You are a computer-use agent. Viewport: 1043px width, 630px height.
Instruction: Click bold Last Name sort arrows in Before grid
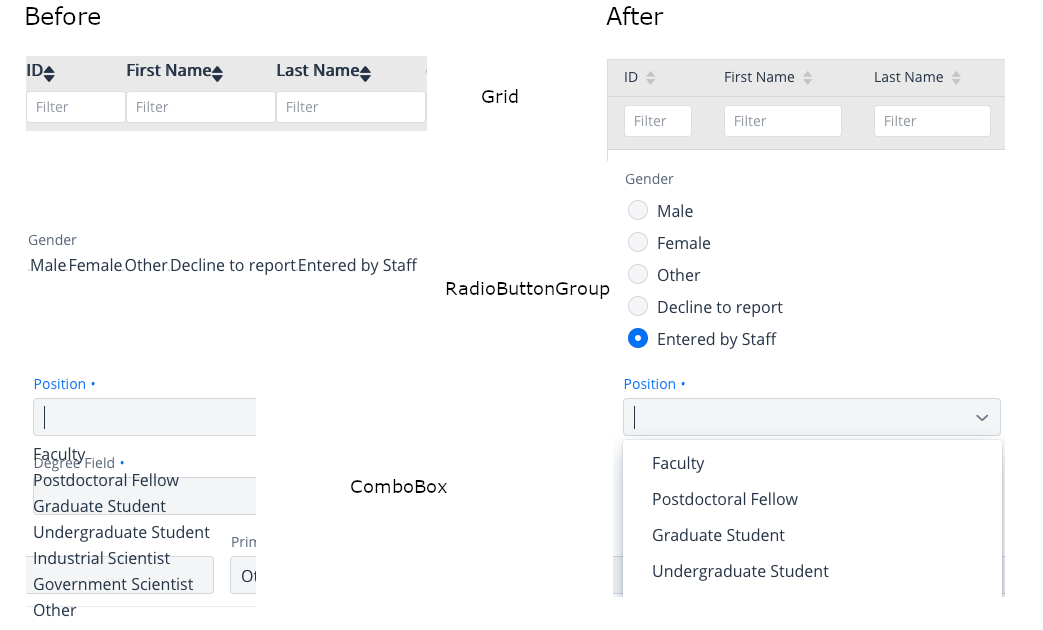[x=365, y=73]
